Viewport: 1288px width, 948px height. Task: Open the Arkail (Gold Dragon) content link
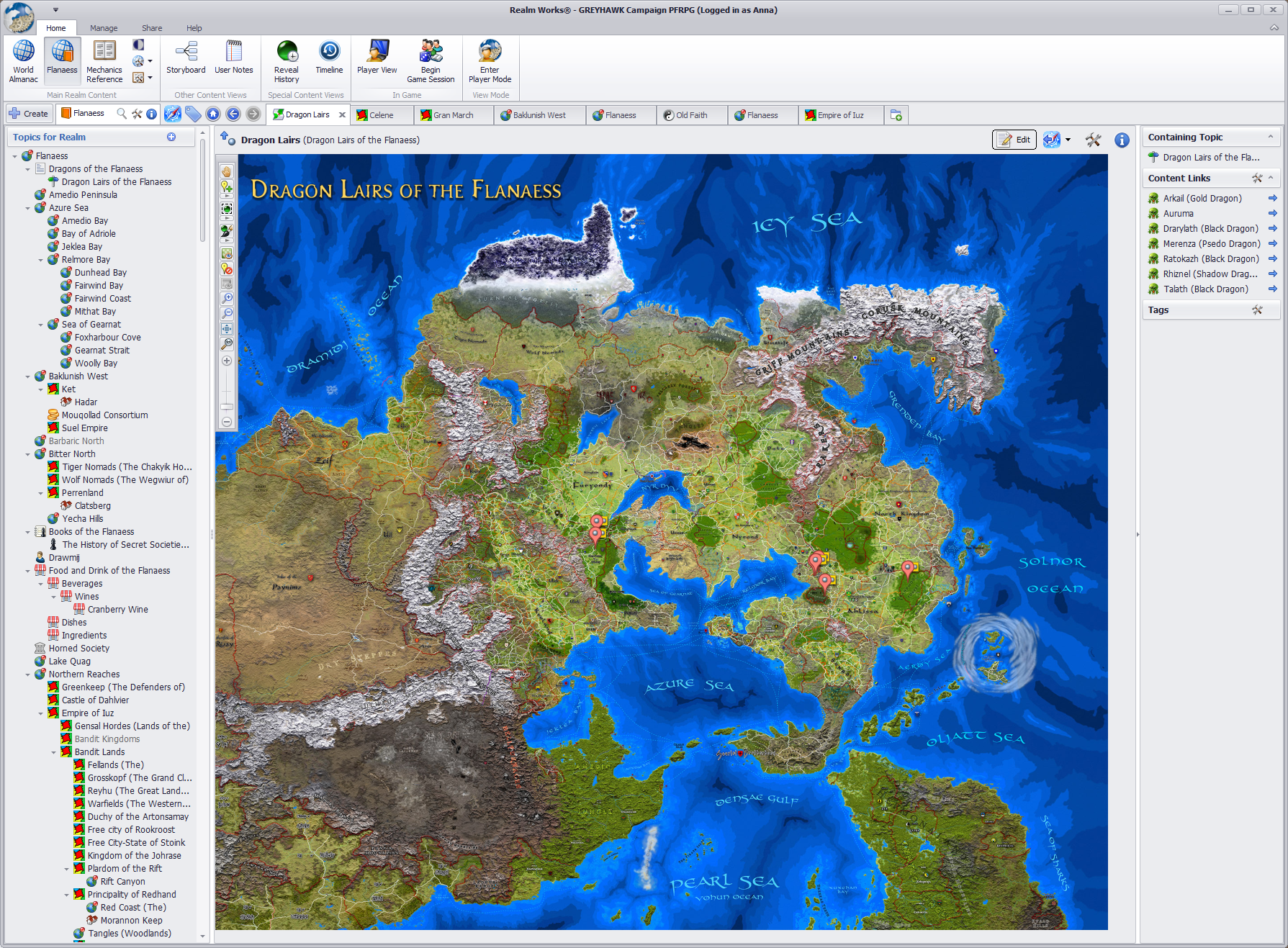1202,198
